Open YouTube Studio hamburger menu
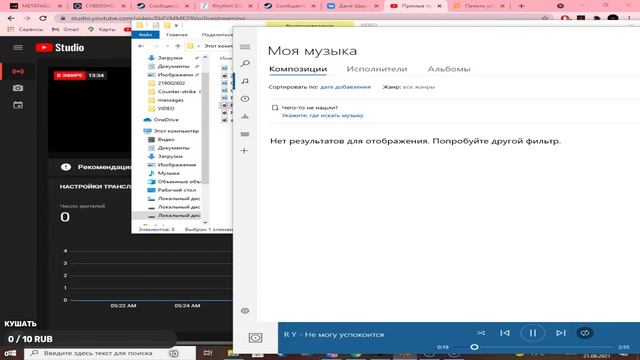The width and height of the screenshot is (640, 360). tap(18, 47)
